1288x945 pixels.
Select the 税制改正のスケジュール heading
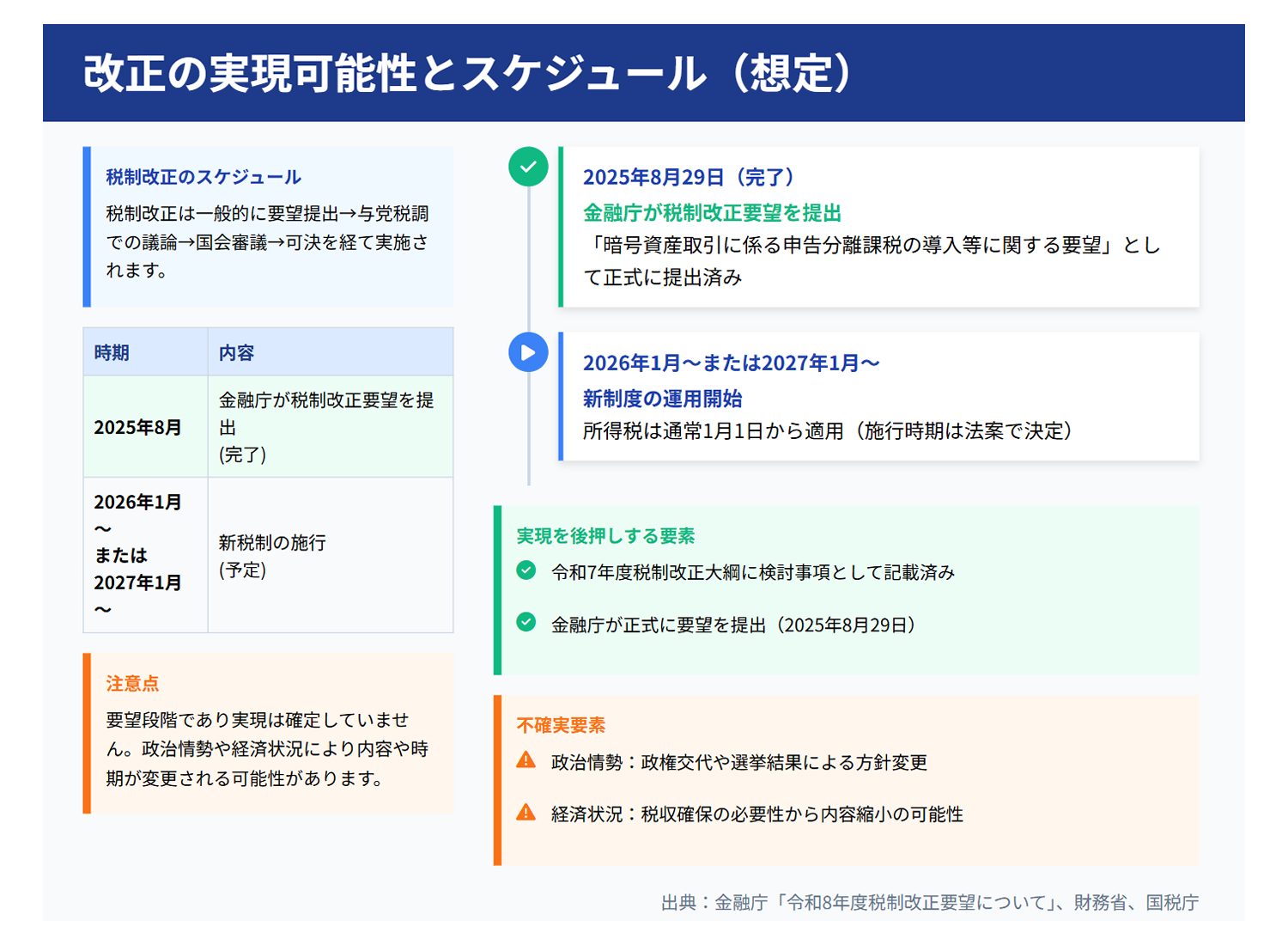204,177
